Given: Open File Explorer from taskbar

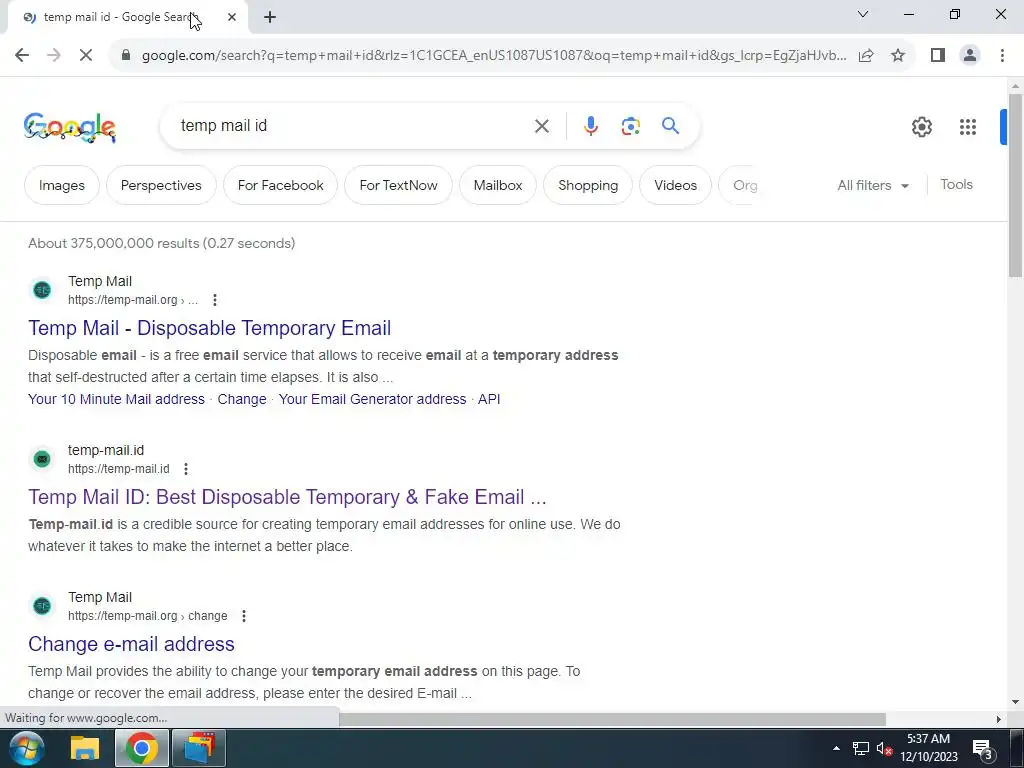Looking at the screenshot, I should click(84, 748).
